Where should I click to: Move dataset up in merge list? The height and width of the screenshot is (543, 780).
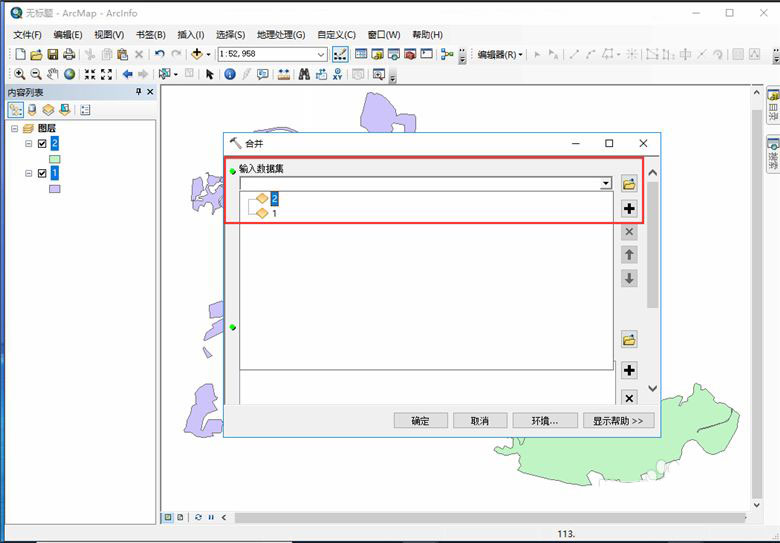pyautogui.click(x=629, y=255)
